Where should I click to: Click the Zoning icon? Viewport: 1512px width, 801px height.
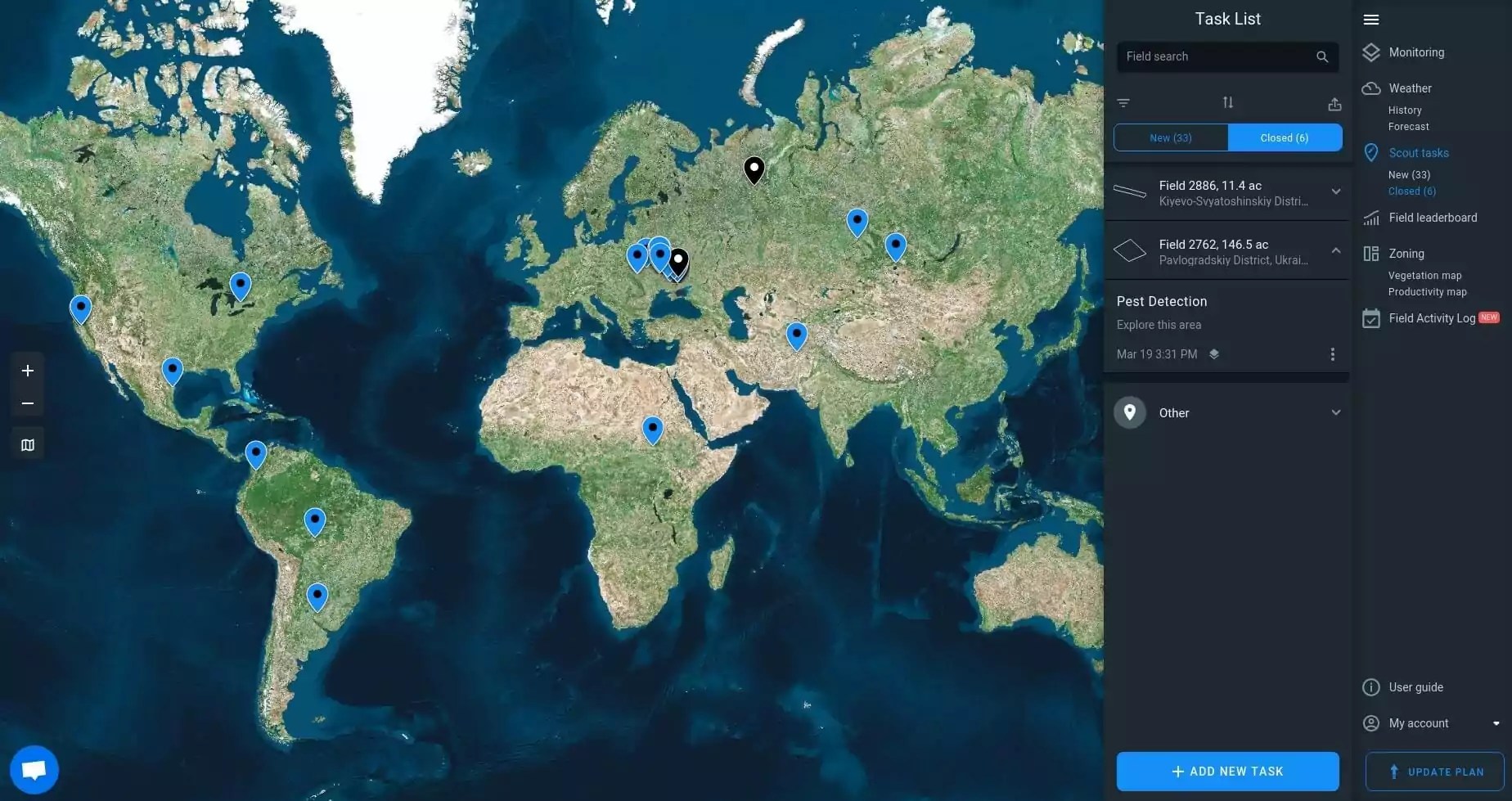point(1371,254)
